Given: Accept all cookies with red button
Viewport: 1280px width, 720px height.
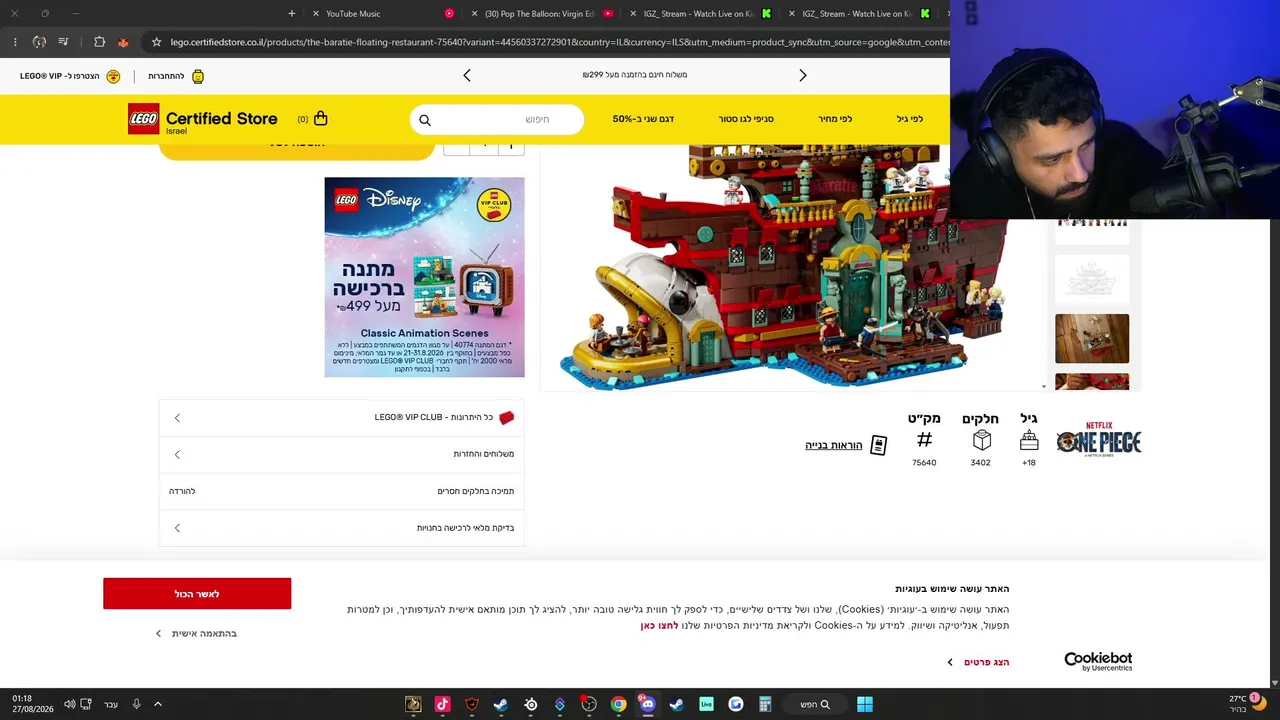Looking at the screenshot, I should tap(197, 594).
